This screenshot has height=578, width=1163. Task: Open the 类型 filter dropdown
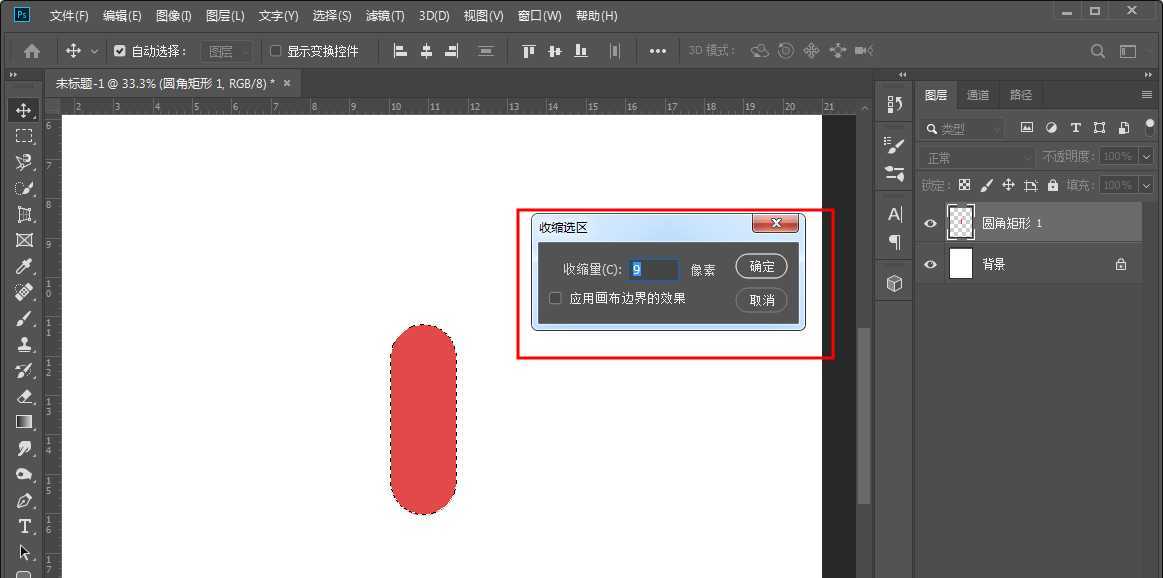[962, 128]
